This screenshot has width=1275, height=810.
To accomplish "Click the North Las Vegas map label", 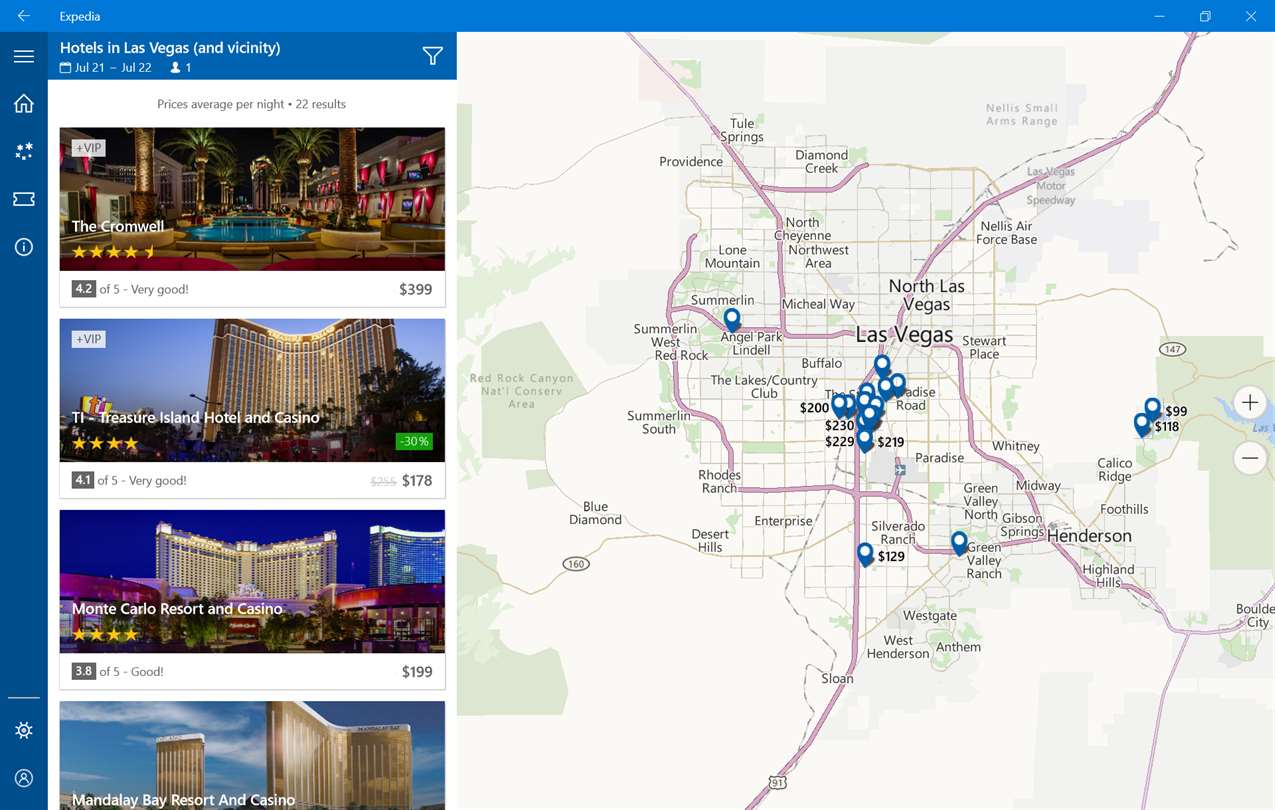I will click(926, 295).
